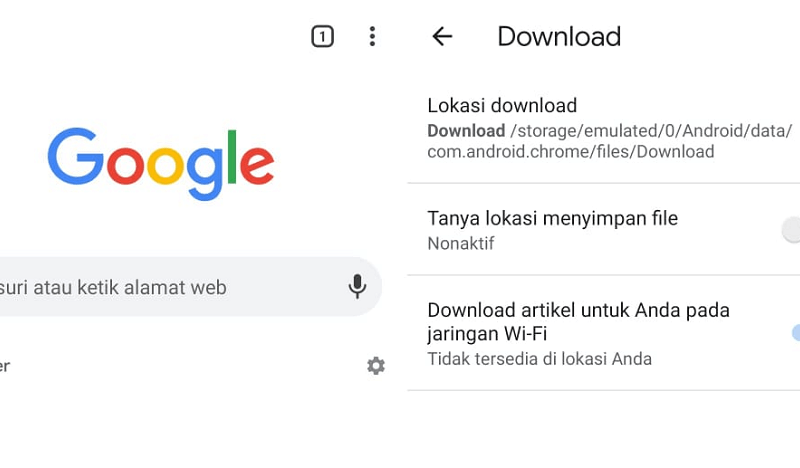Go back using the arrow beside Download
The width and height of the screenshot is (800, 468).
pyautogui.click(x=442, y=36)
